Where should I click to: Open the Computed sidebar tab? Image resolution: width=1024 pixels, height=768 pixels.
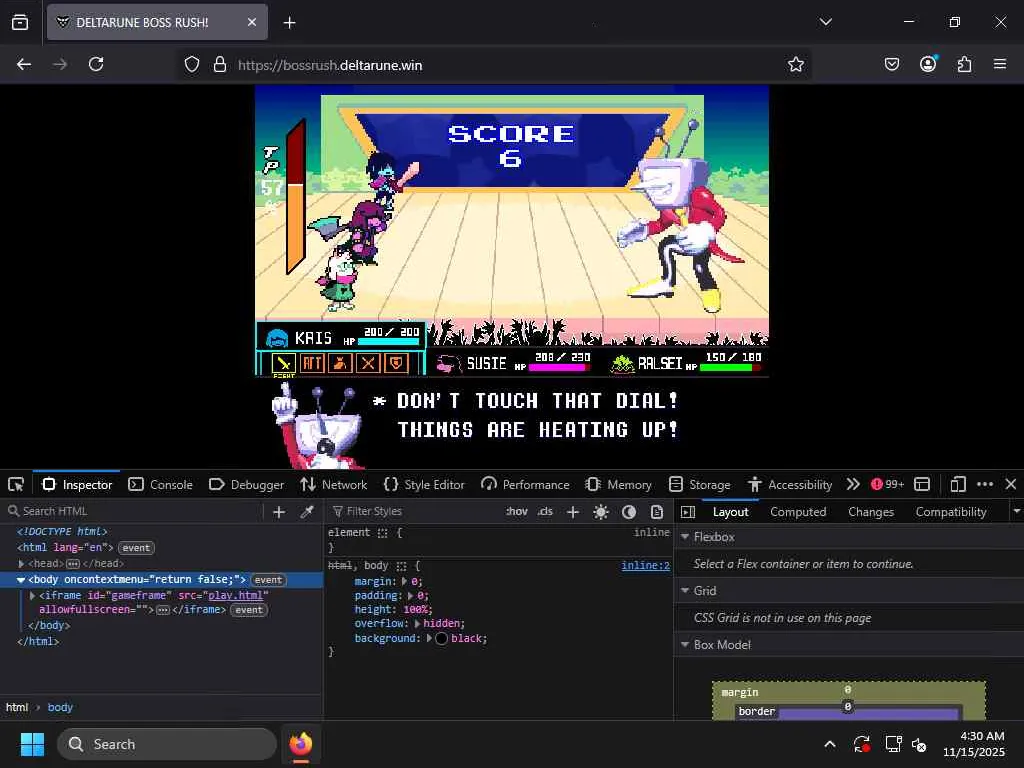point(798,512)
